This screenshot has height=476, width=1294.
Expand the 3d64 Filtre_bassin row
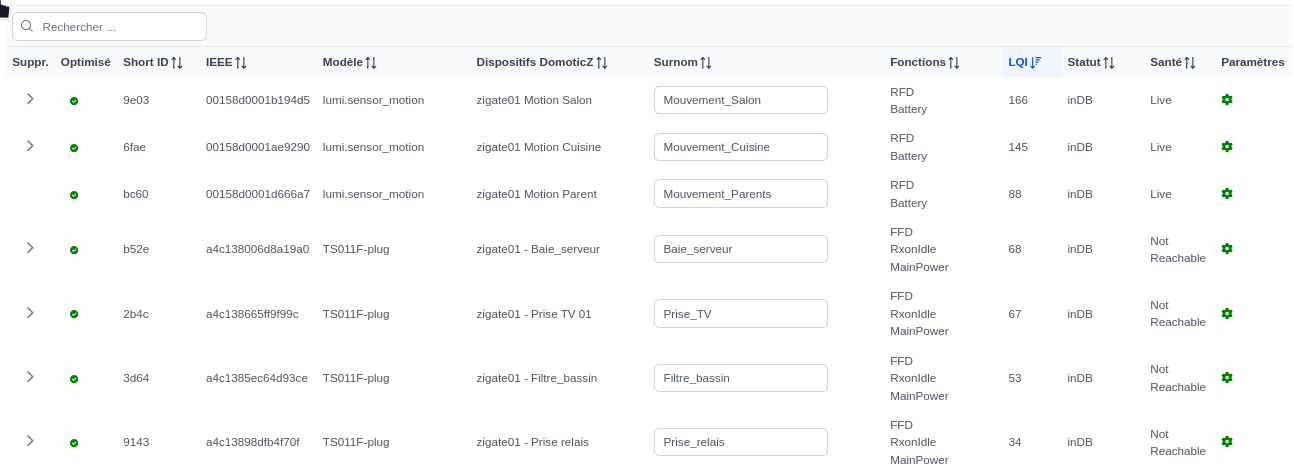(30, 377)
